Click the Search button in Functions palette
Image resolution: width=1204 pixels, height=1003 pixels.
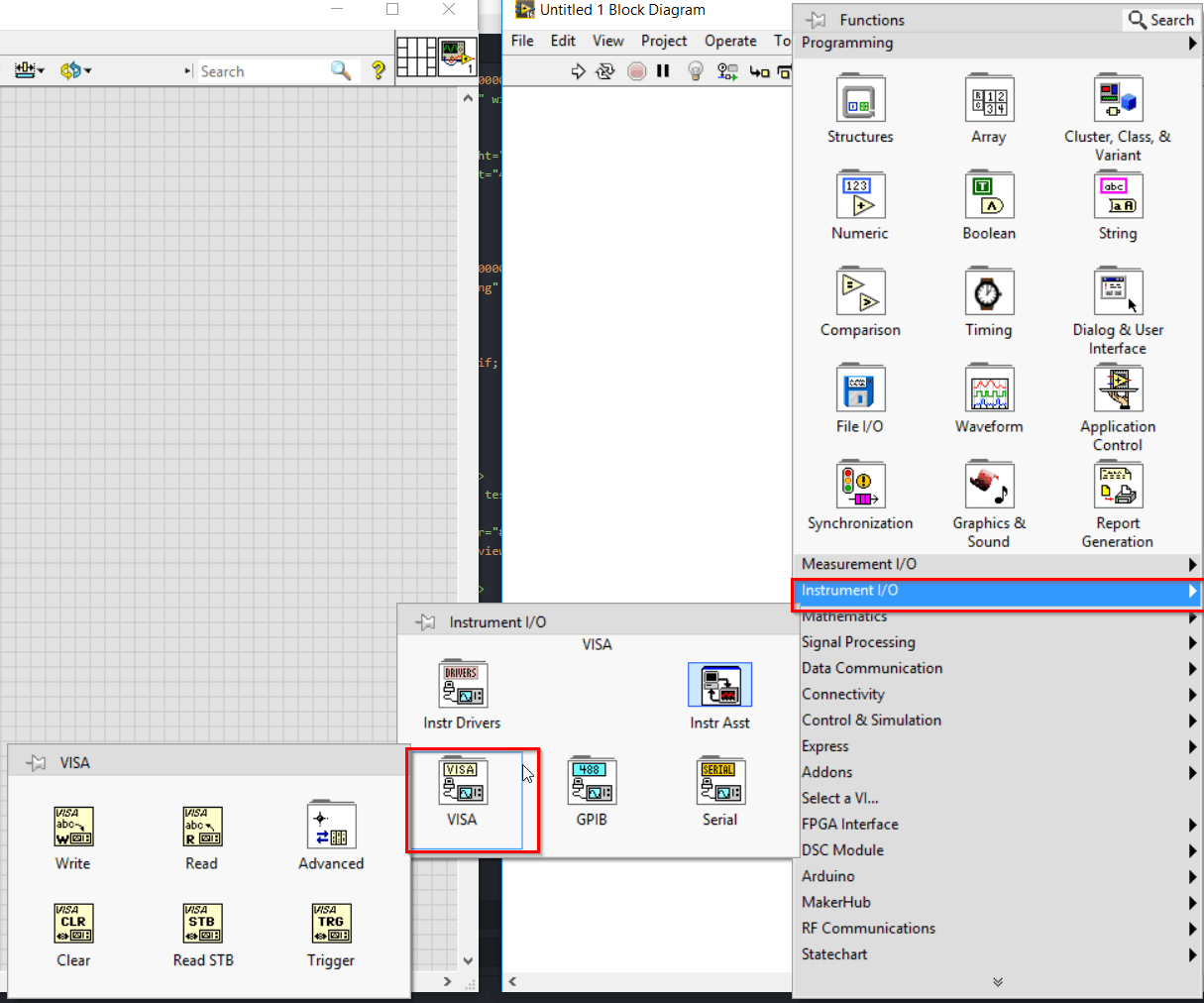coord(1160,19)
